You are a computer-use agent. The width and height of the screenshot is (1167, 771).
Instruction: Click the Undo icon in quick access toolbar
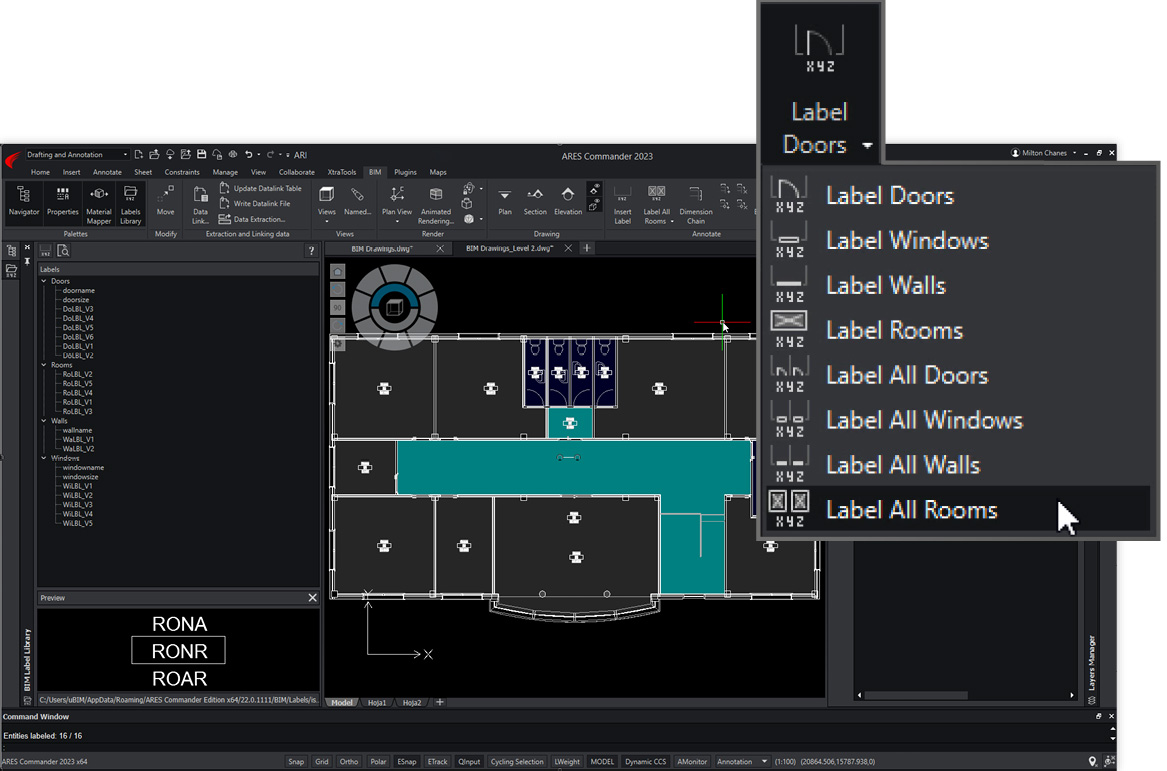tap(249, 155)
